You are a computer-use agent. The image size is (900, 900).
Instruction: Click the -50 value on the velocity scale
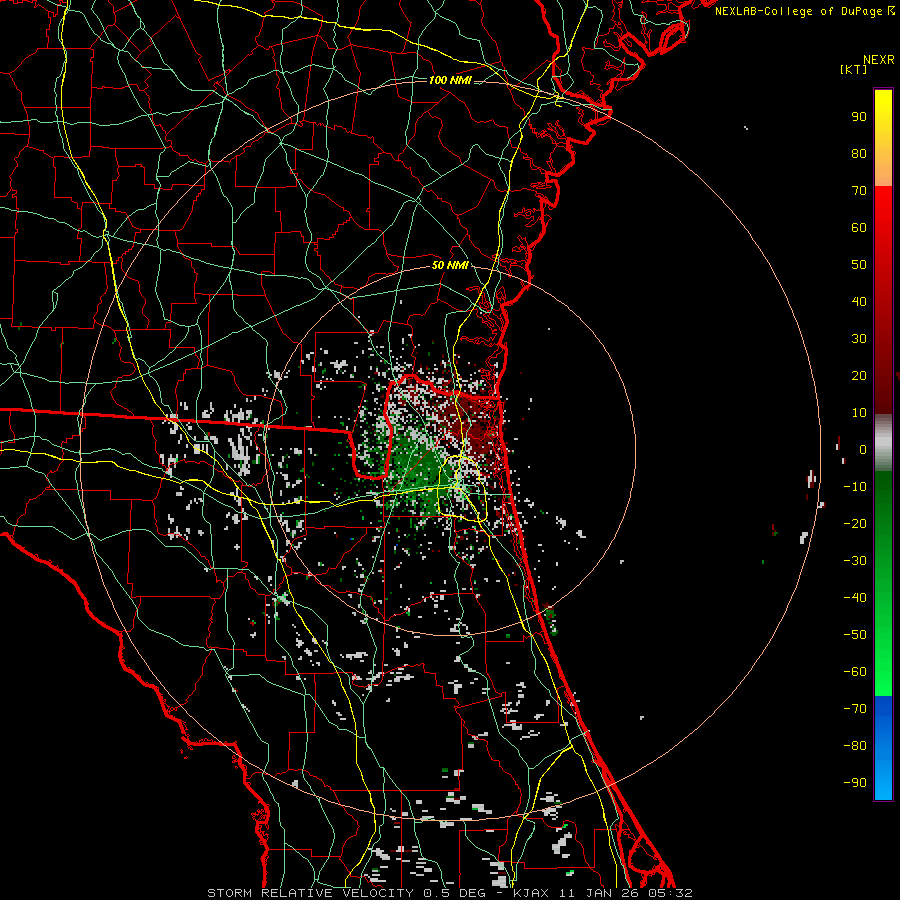click(x=855, y=635)
